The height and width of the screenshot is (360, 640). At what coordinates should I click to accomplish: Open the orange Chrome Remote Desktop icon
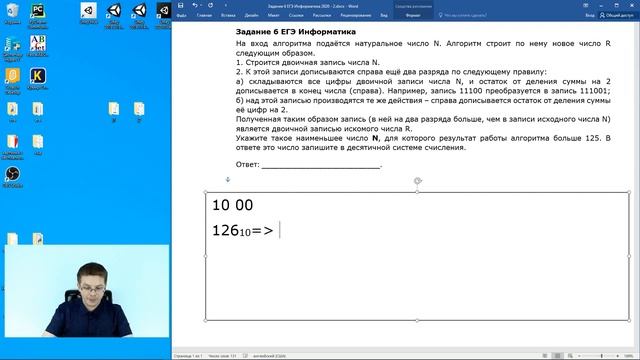point(13,81)
